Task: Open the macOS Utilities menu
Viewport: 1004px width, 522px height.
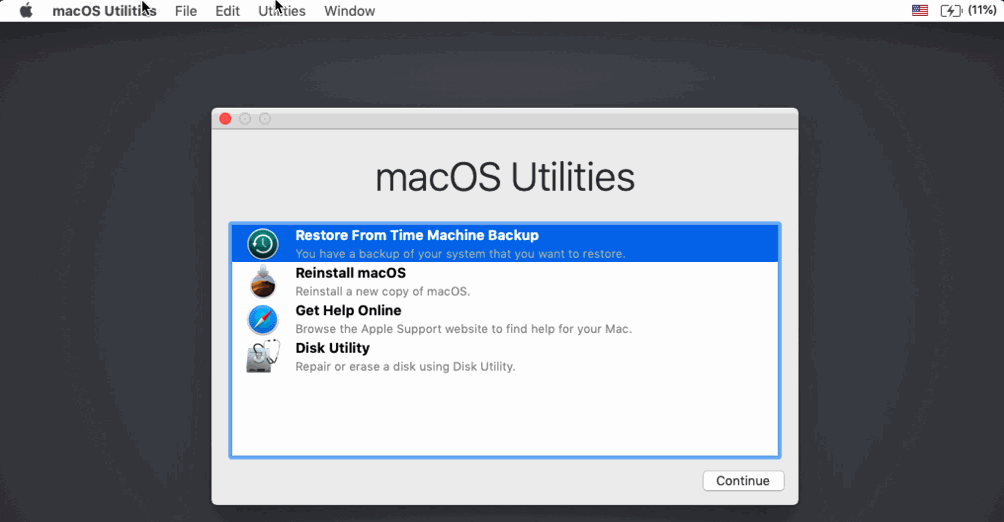Action: click(104, 11)
